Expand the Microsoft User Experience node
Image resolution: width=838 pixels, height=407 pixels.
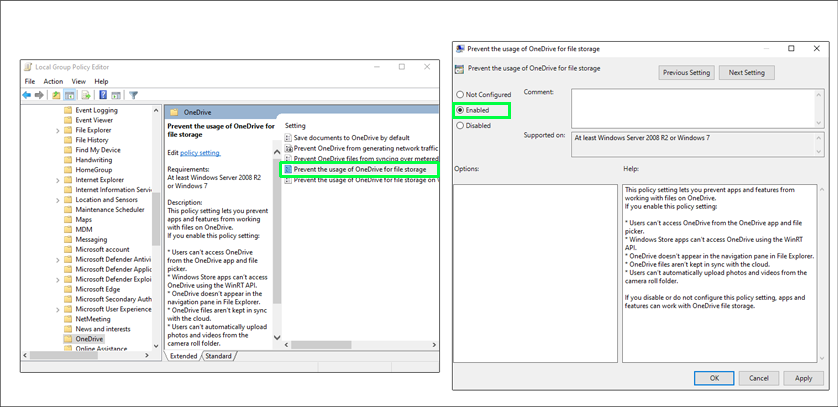coord(58,309)
